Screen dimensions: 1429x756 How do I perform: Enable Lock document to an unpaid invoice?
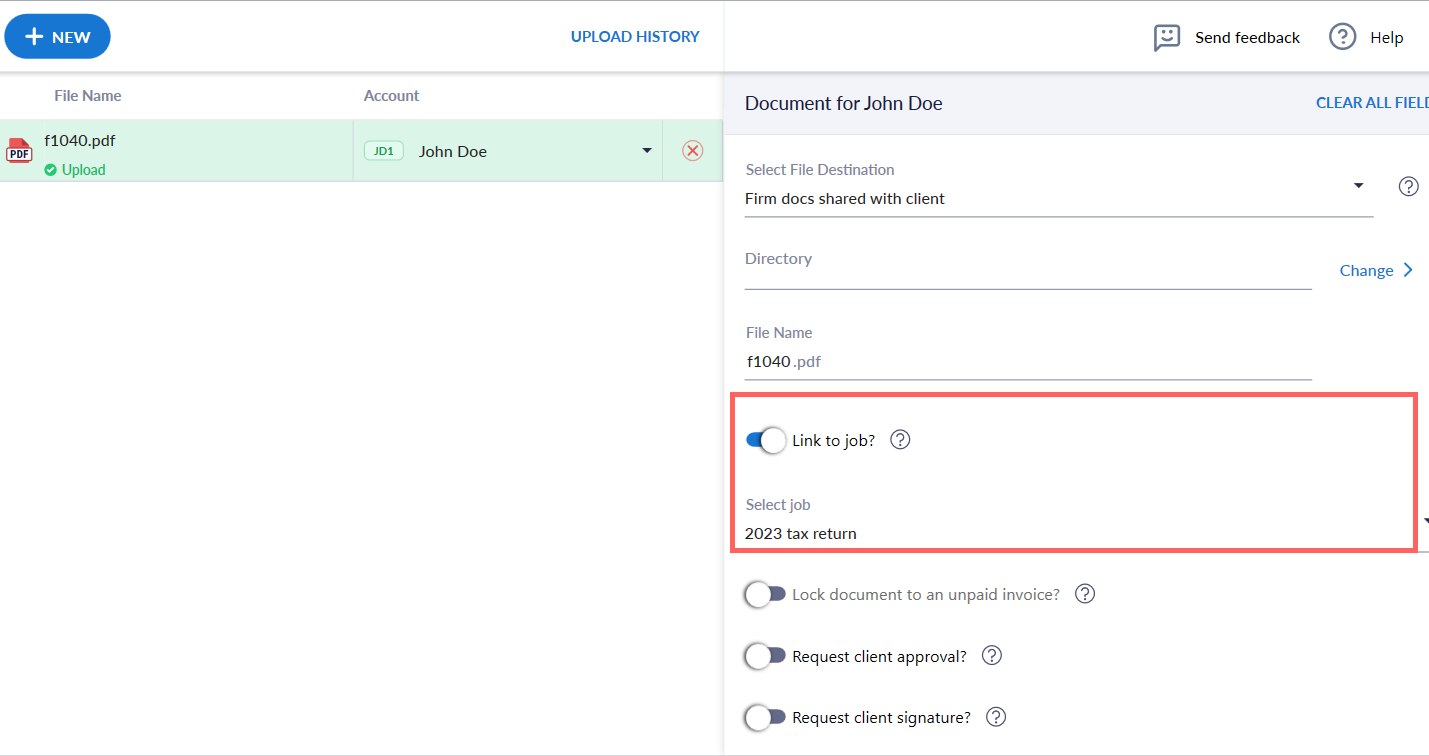pos(765,595)
